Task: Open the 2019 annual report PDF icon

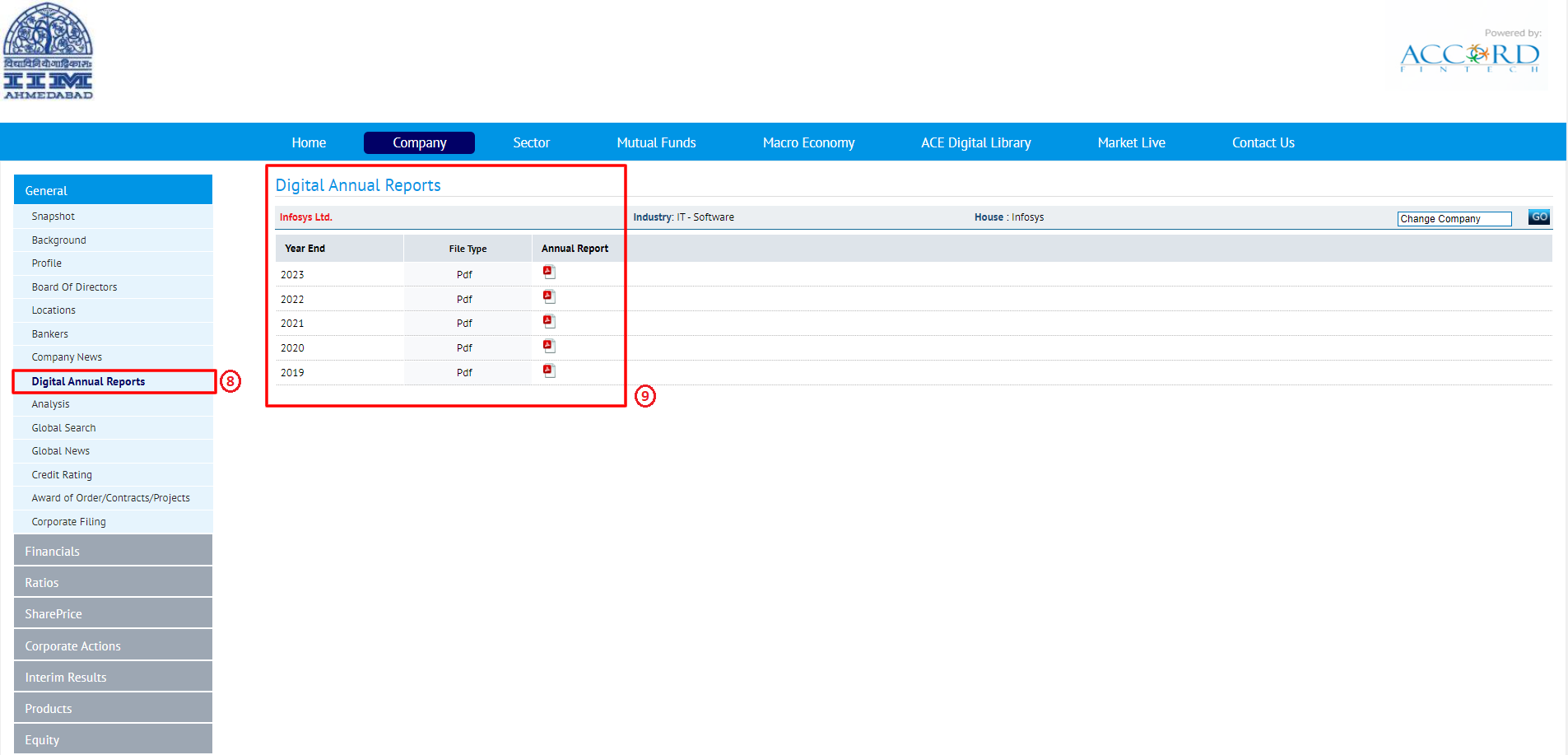Action: pos(549,371)
